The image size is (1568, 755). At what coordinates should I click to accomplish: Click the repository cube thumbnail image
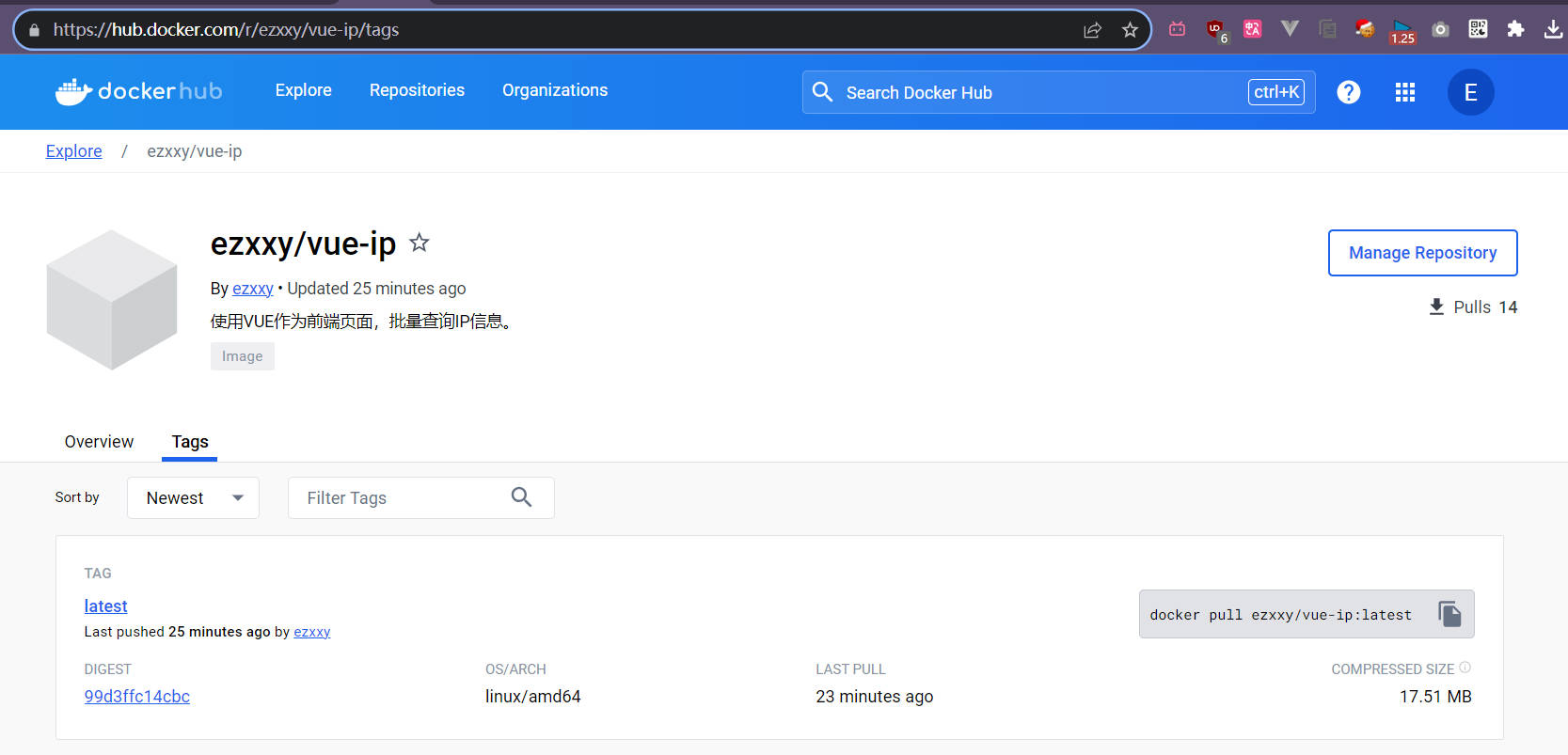pyautogui.click(x=112, y=300)
